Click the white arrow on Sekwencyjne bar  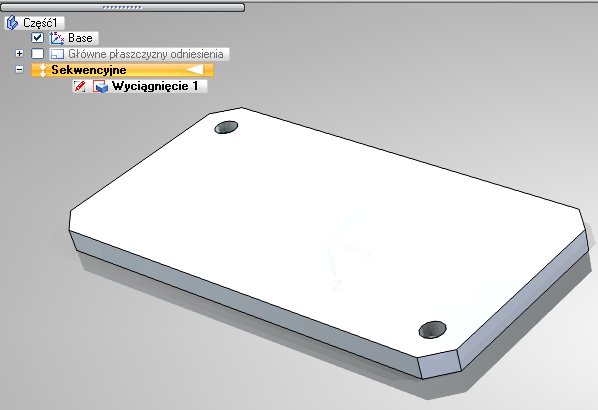coord(195,70)
